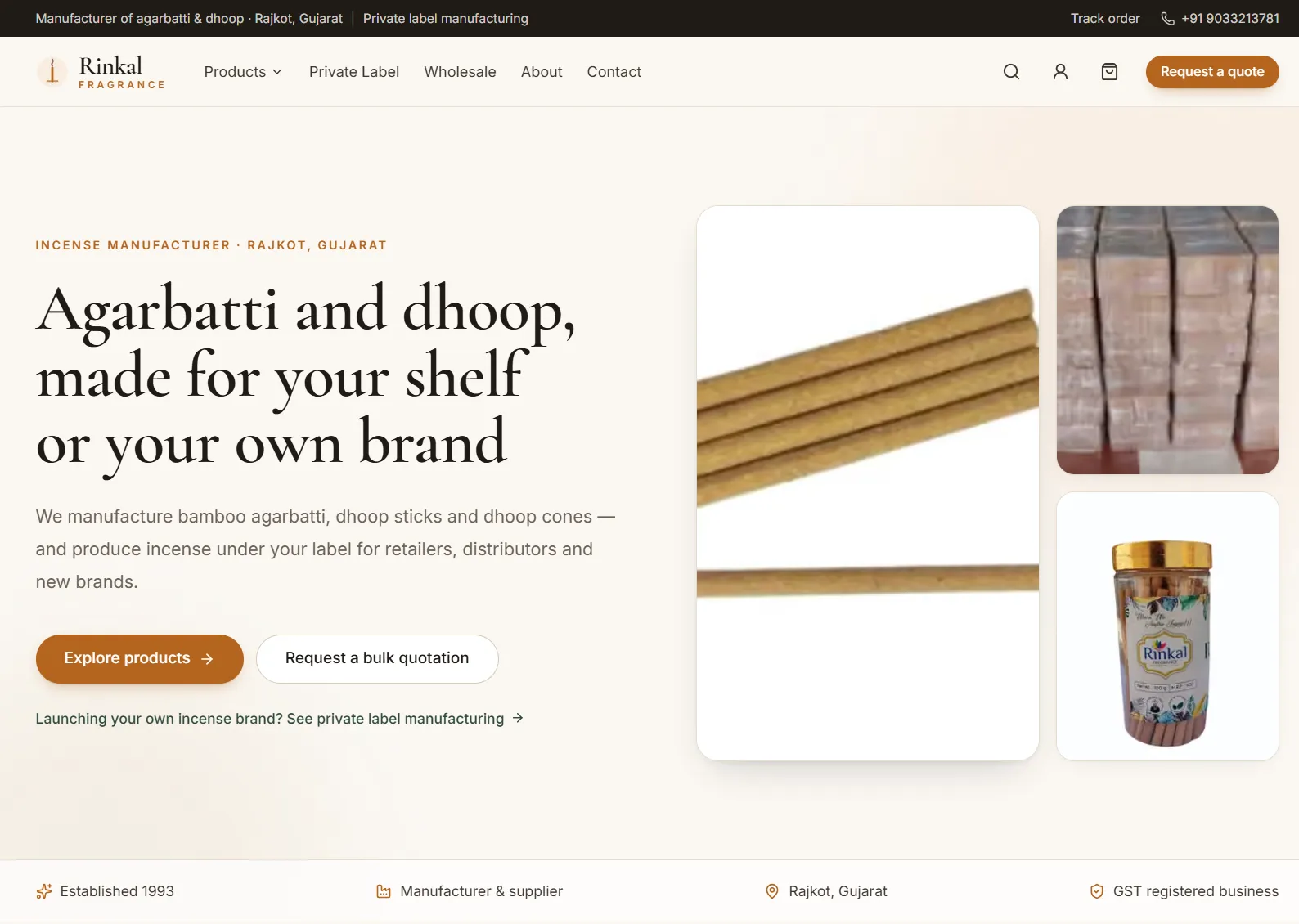Open the shopping bag cart icon
1299x924 pixels.
point(1109,72)
